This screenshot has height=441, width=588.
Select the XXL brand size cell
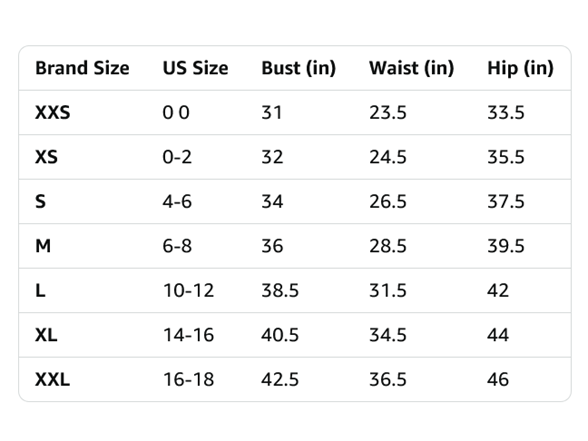point(52,380)
